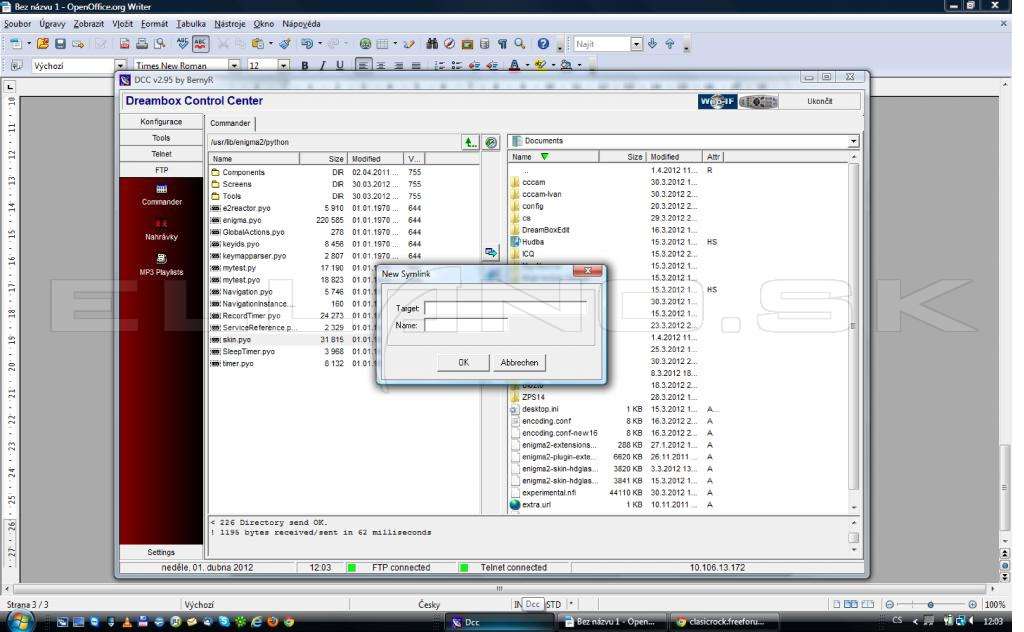Expand the Documents folder dropdown

[x=853, y=141]
